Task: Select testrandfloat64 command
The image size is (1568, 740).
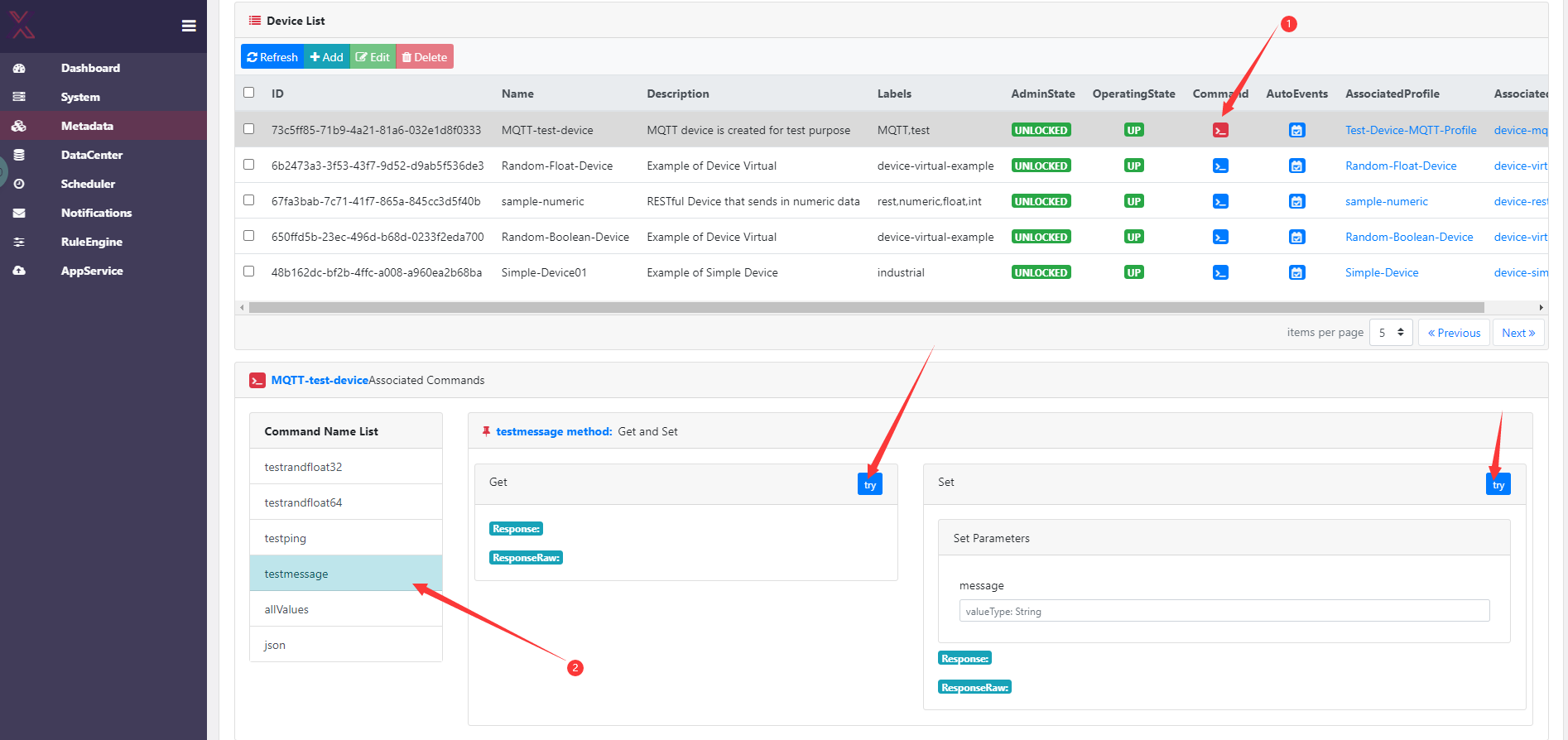Action: coord(346,502)
